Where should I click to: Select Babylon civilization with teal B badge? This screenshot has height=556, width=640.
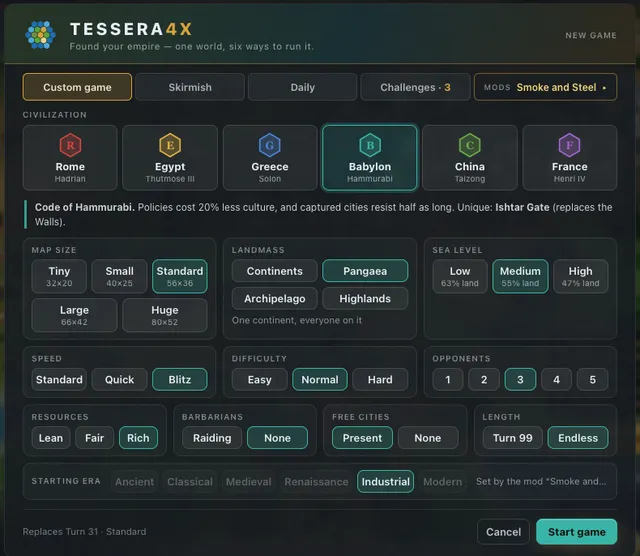pos(370,158)
